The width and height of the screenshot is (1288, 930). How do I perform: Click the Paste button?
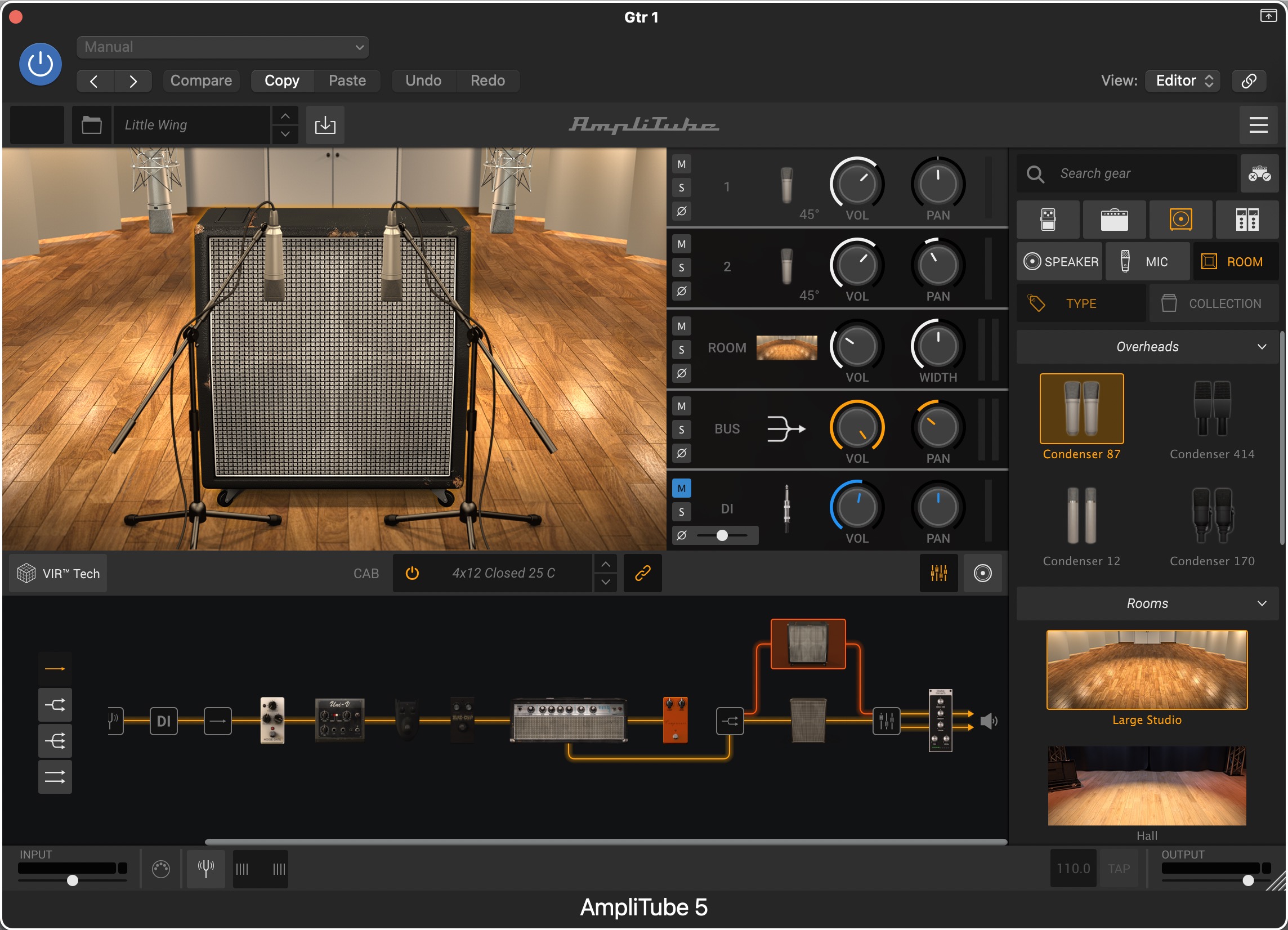(x=347, y=81)
